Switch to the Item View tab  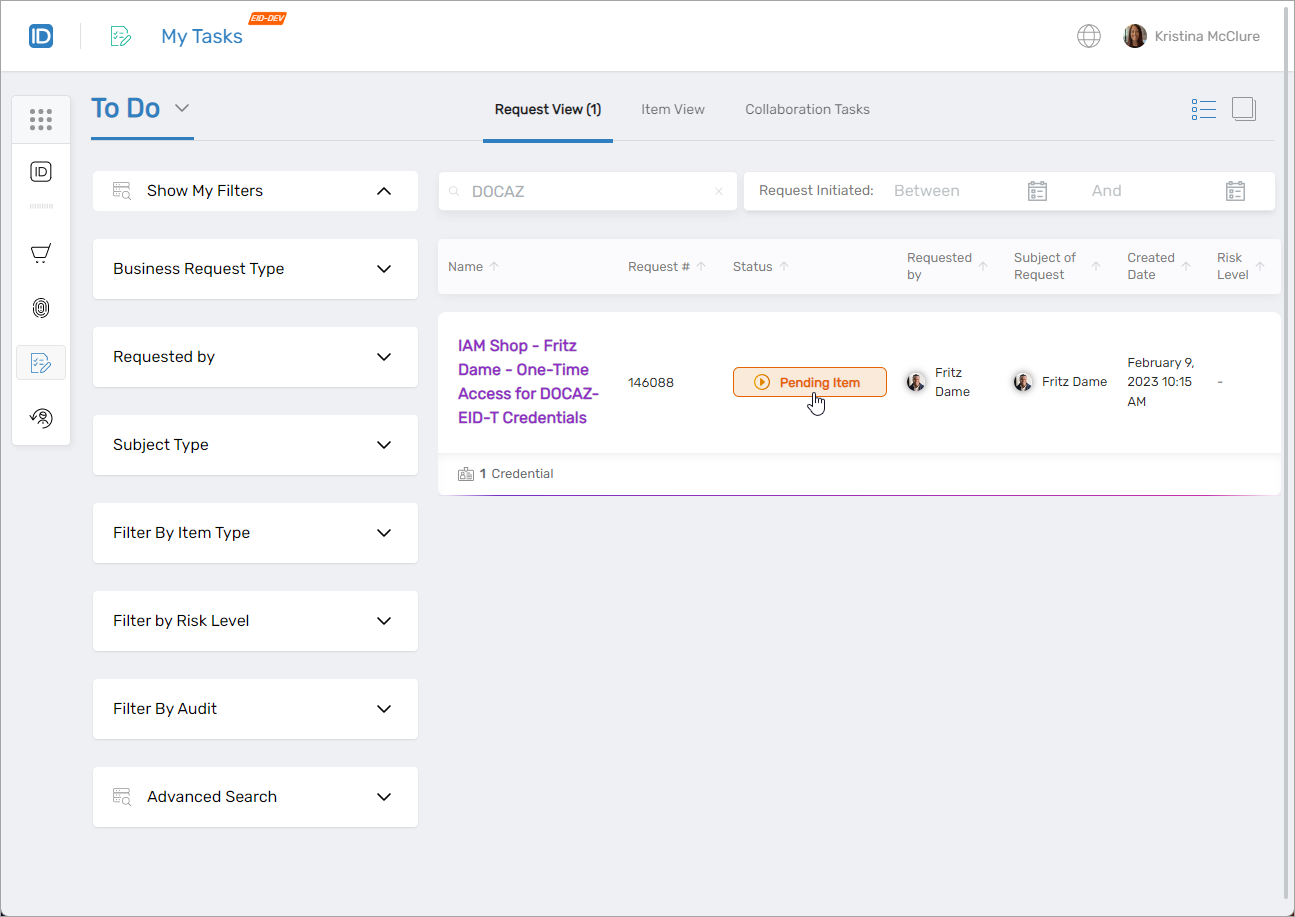pos(672,109)
